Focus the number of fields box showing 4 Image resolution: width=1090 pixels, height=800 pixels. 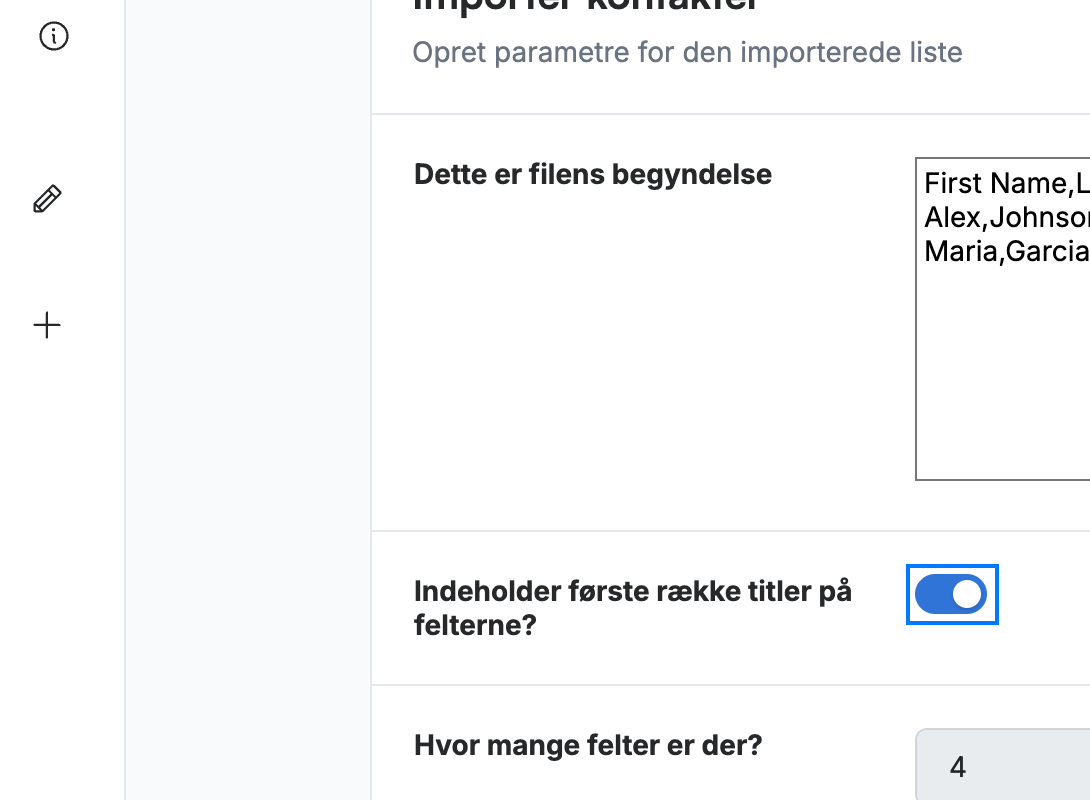click(1002, 765)
